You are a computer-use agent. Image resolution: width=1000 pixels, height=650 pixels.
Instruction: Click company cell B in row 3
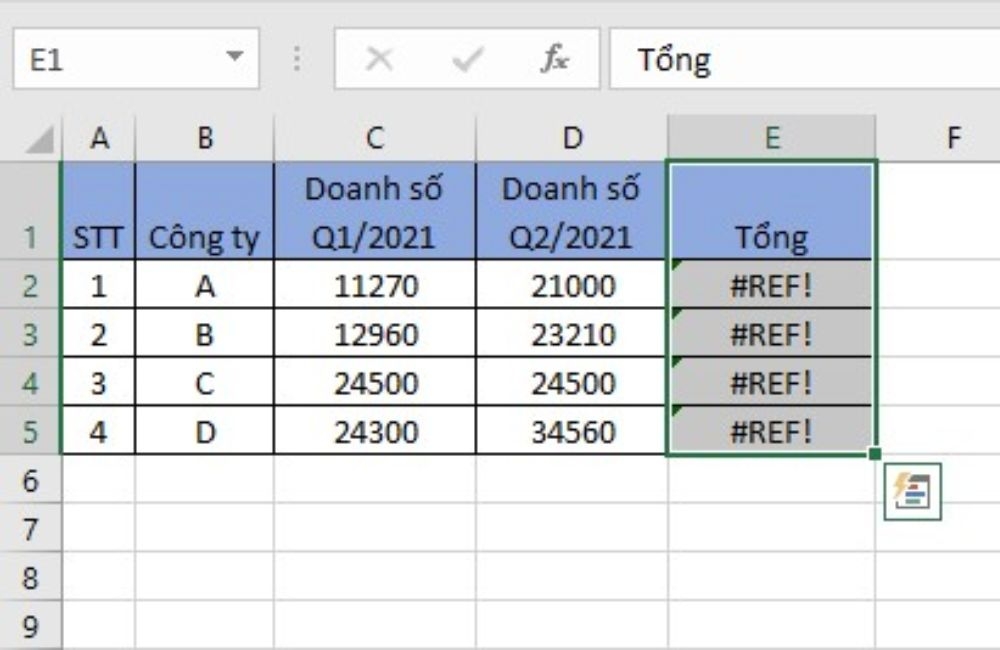[x=205, y=333]
